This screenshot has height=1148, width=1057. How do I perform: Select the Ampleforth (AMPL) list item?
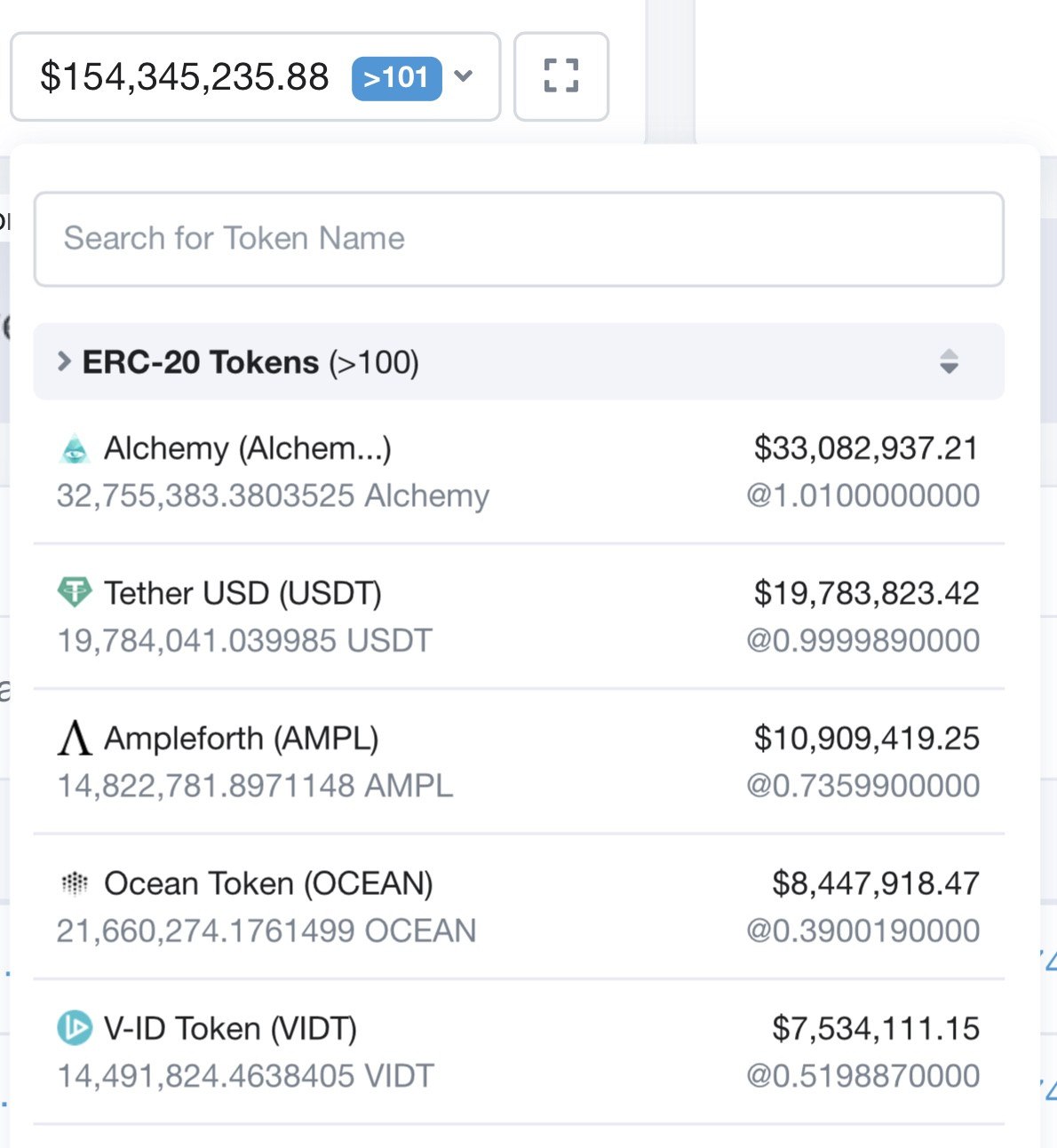coord(519,762)
